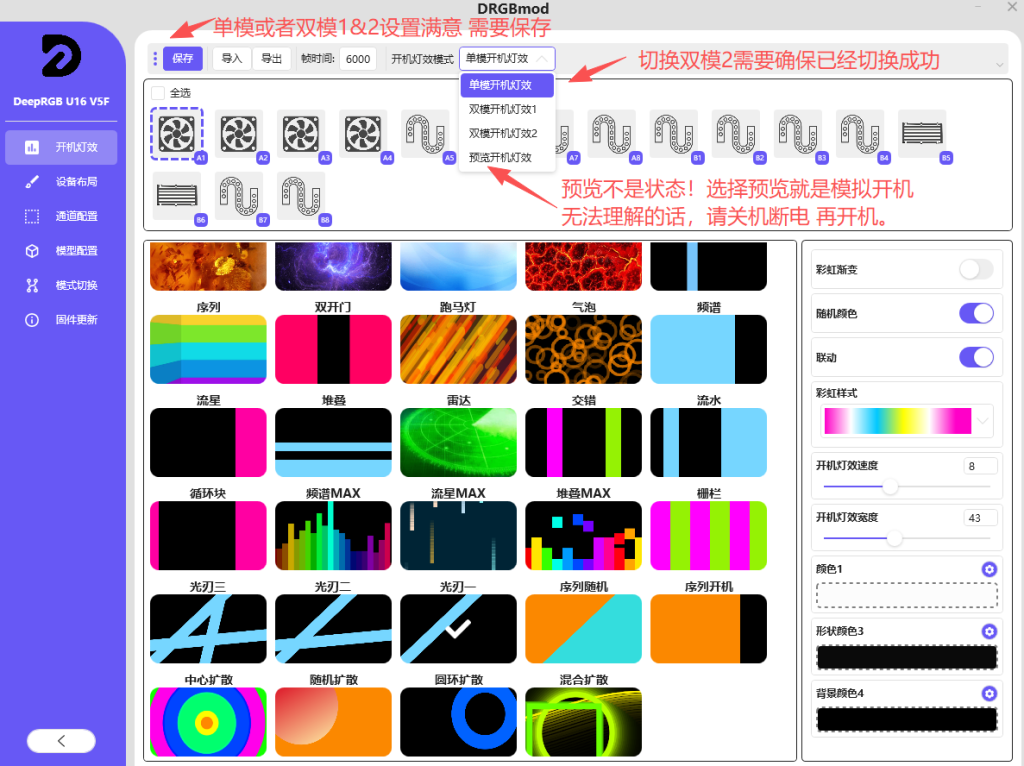Click the 保存 button
1024x766 pixels.
[x=183, y=59]
